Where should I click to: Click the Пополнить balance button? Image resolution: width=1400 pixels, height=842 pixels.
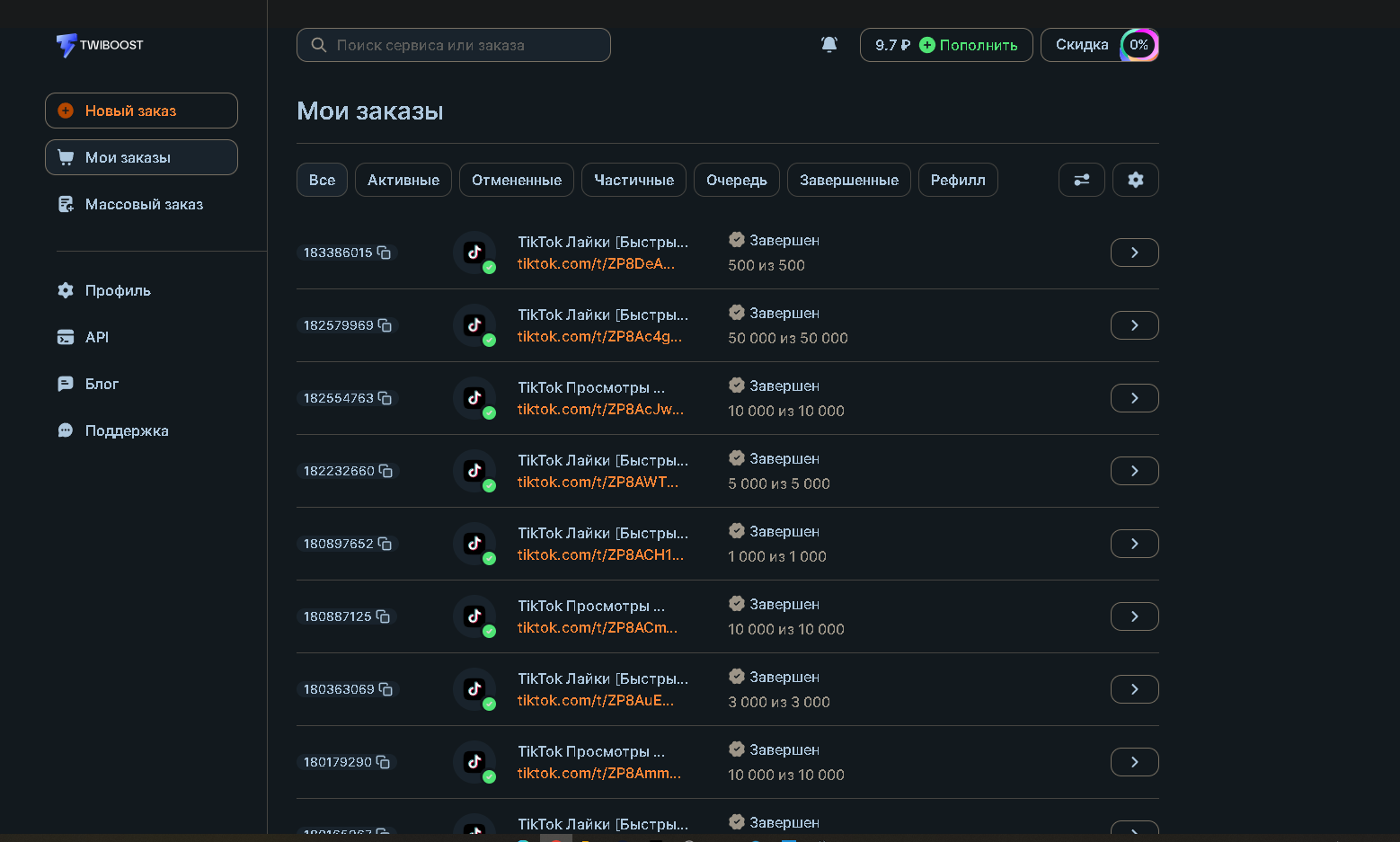[969, 45]
